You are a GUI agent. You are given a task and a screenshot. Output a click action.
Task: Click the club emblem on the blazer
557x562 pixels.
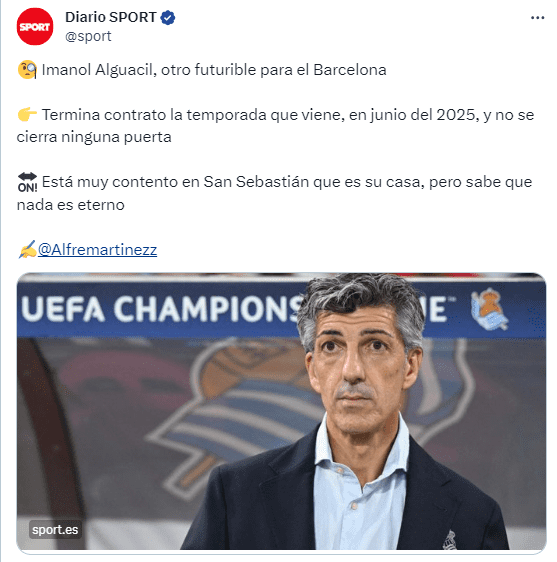click(449, 540)
